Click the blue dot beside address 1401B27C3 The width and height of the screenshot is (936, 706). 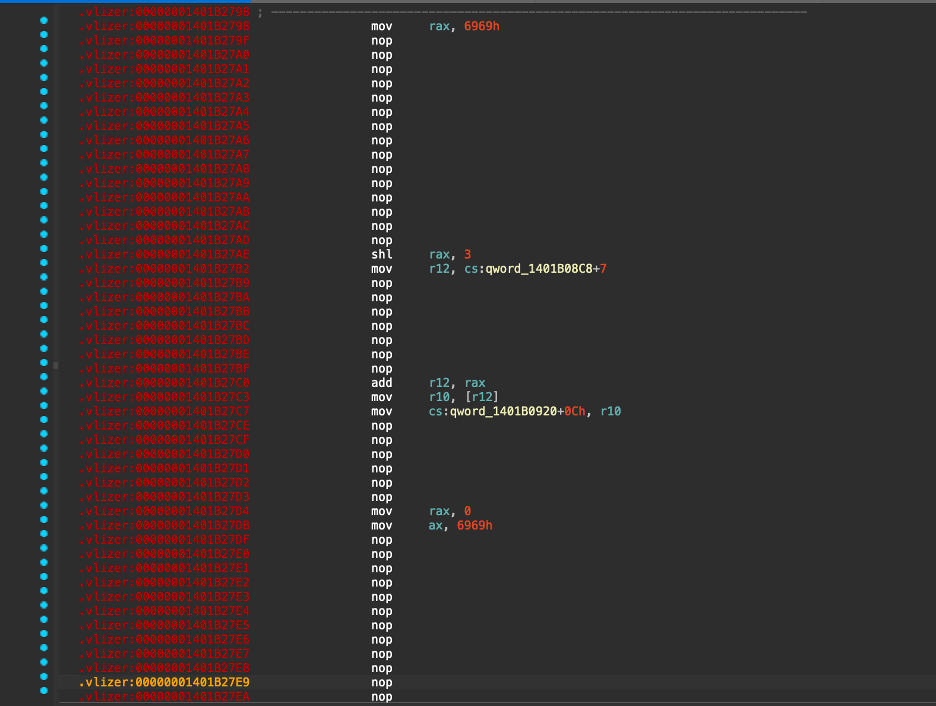(x=44, y=391)
